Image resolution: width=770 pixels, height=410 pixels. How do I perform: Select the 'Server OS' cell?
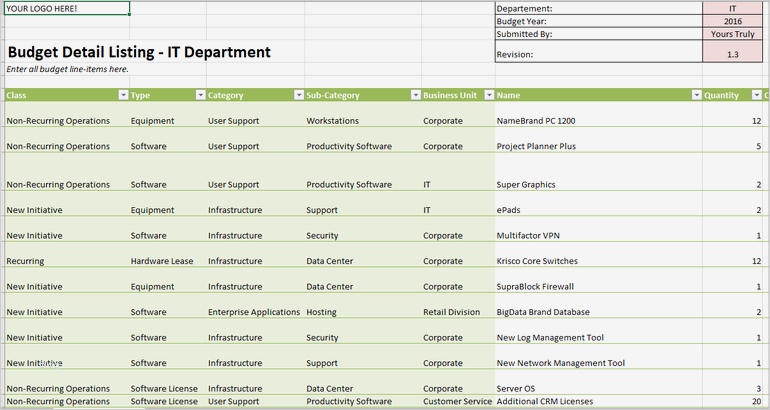[x=599, y=383]
